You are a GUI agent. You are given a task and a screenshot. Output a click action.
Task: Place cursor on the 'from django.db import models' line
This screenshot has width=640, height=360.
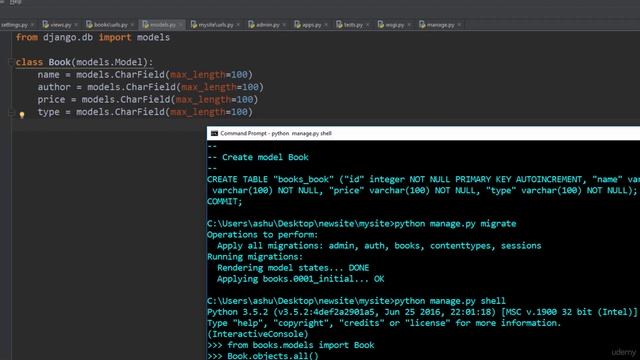pos(93,38)
